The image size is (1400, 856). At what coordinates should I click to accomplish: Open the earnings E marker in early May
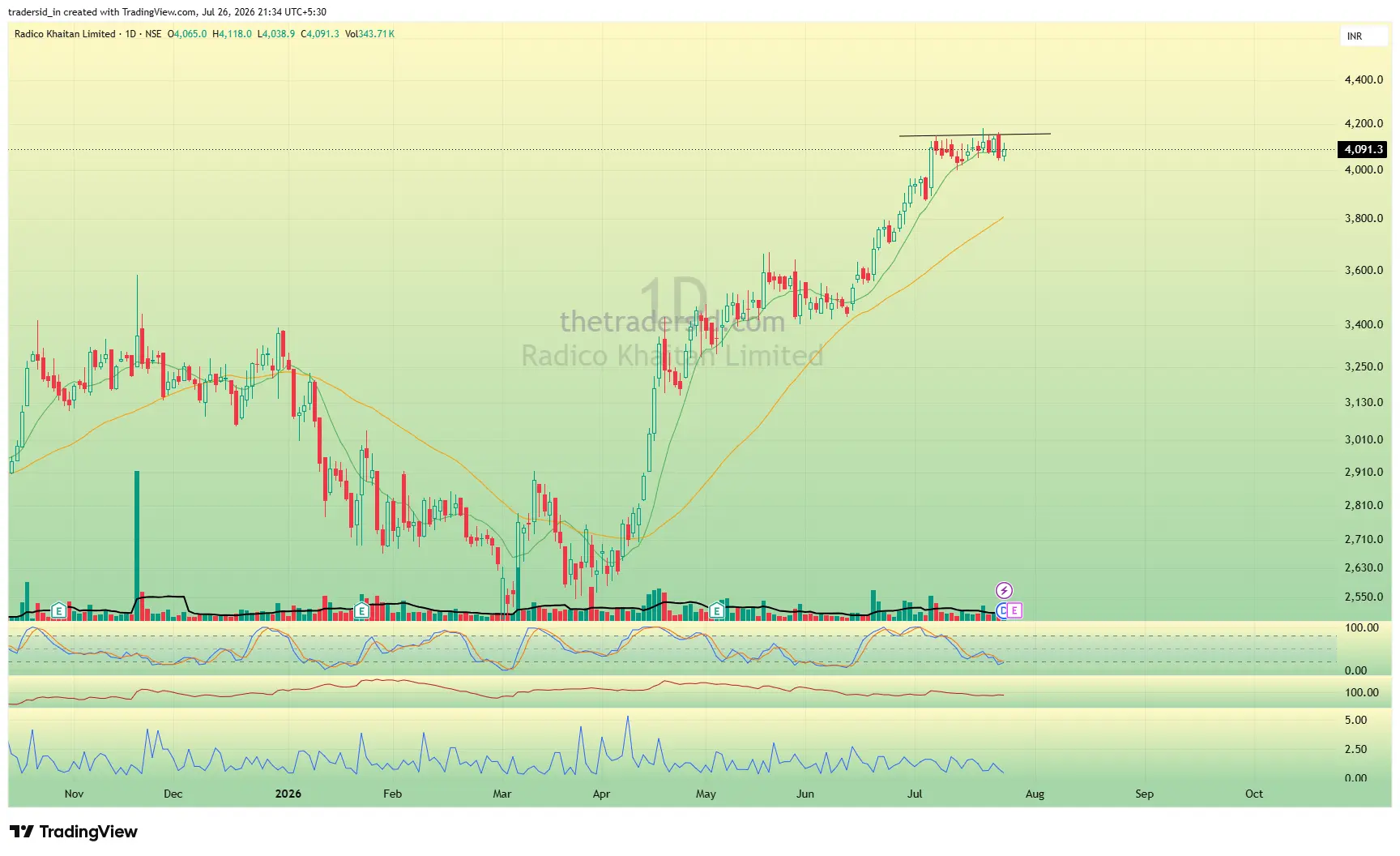pos(716,610)
